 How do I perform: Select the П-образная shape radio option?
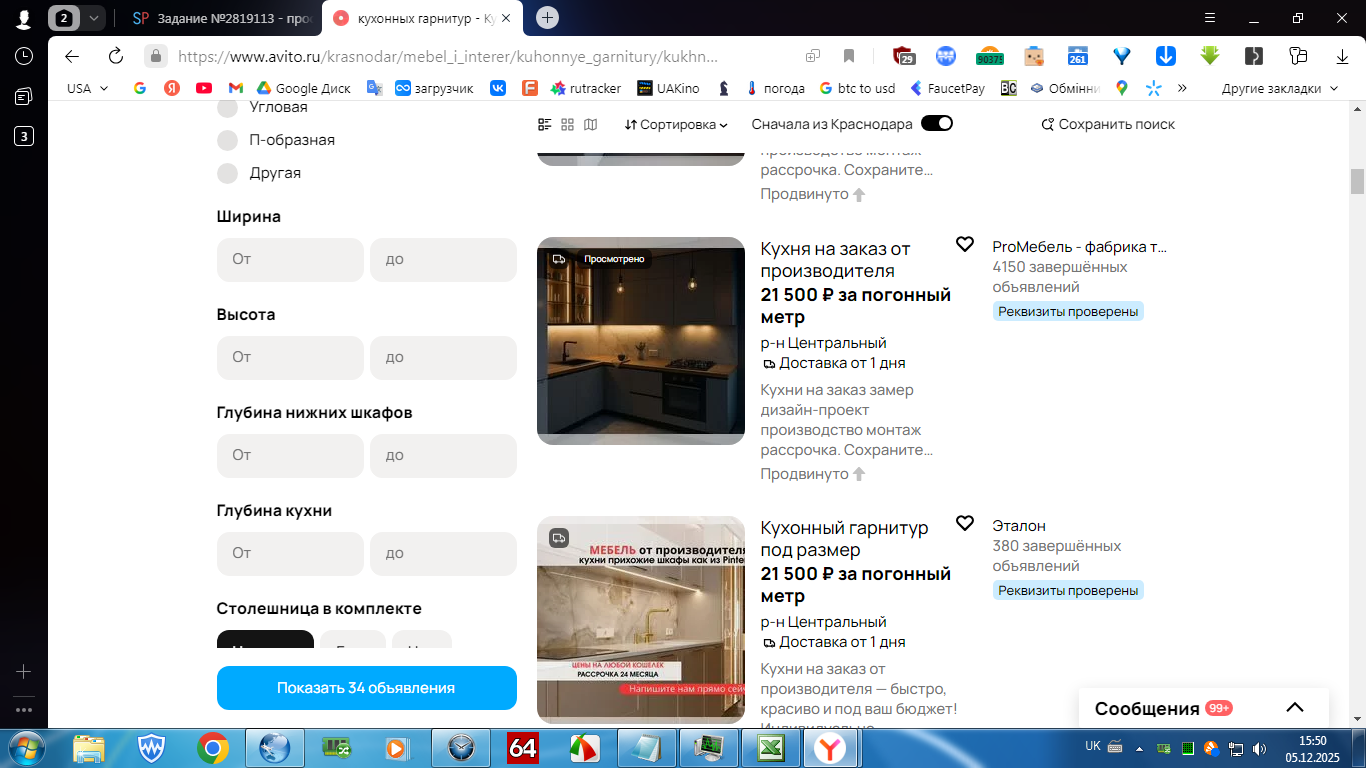(x=228, y=140)
